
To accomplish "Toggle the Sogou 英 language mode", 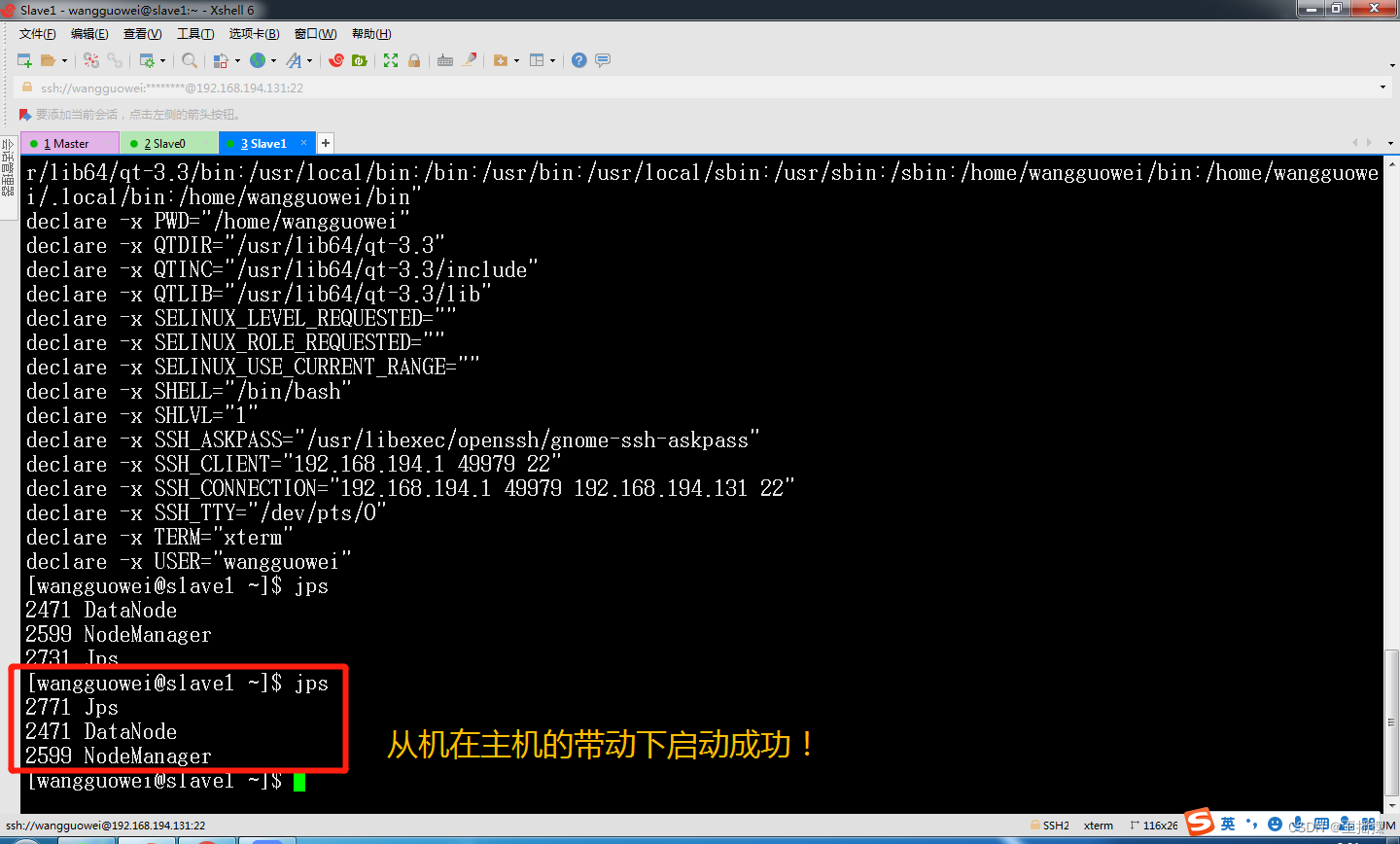I will tap(1228, 824).
